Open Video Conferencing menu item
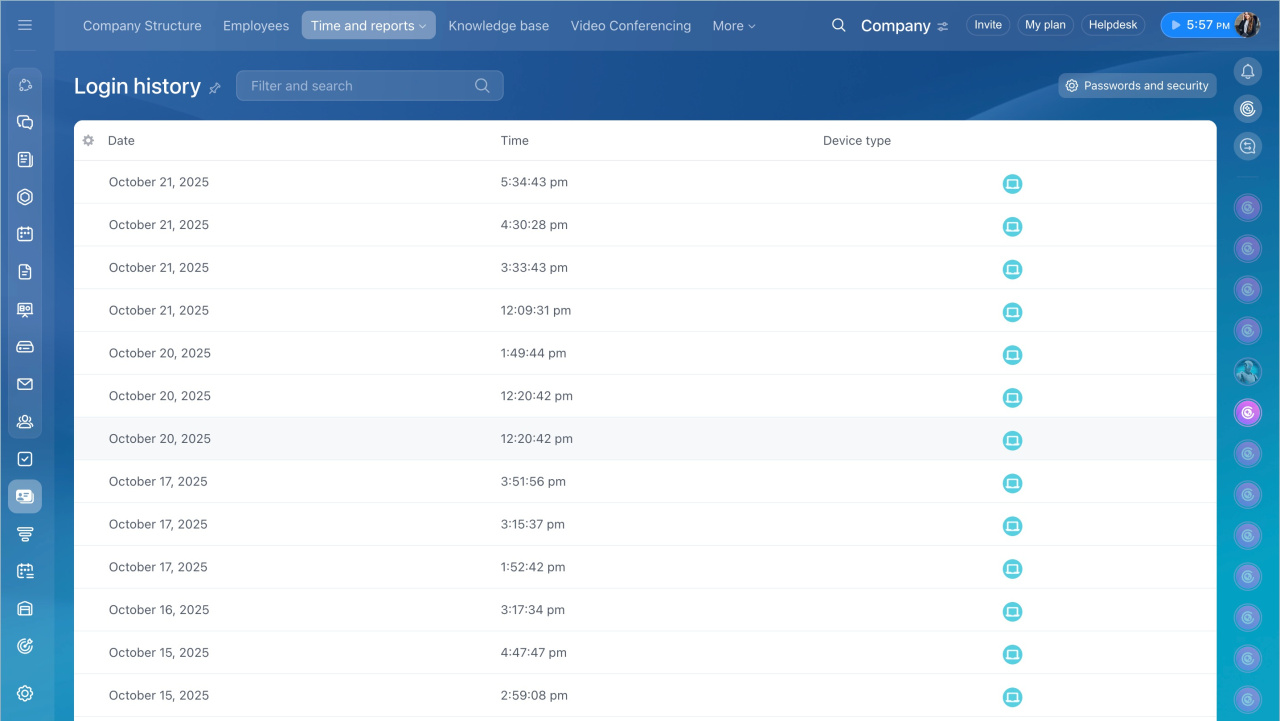1280x721 pixels. coord(630,26)
